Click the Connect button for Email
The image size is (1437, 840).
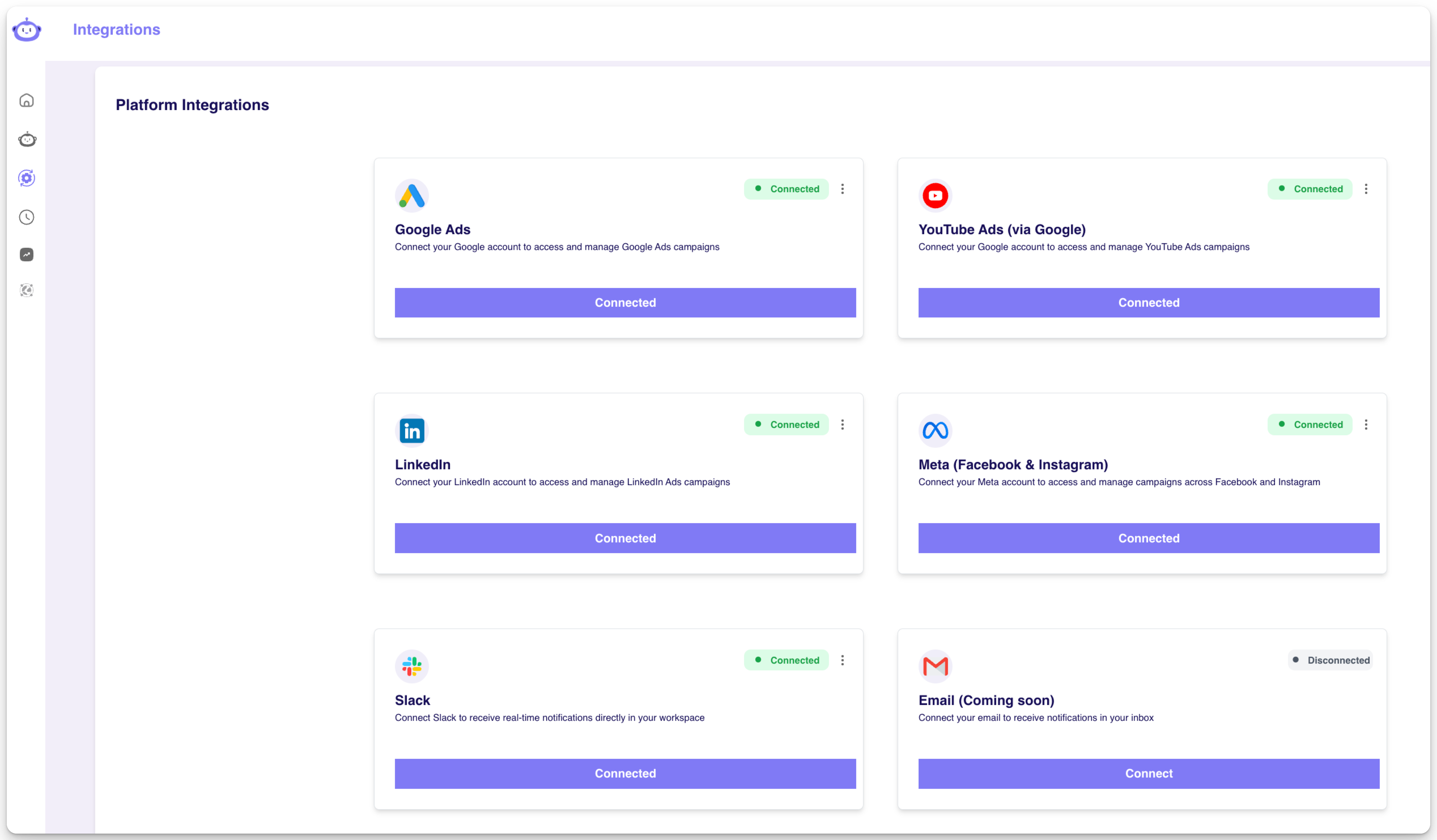pyautogui.click(x=1149, y=773)
